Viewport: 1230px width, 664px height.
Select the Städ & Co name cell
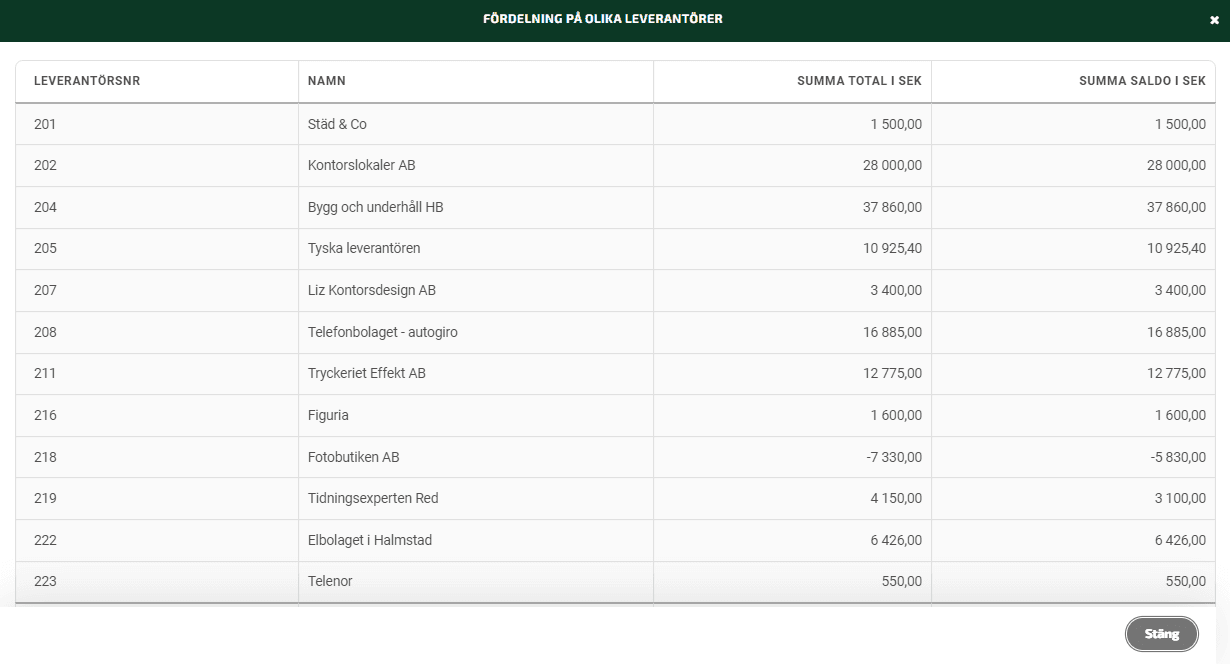pos(476,124)
